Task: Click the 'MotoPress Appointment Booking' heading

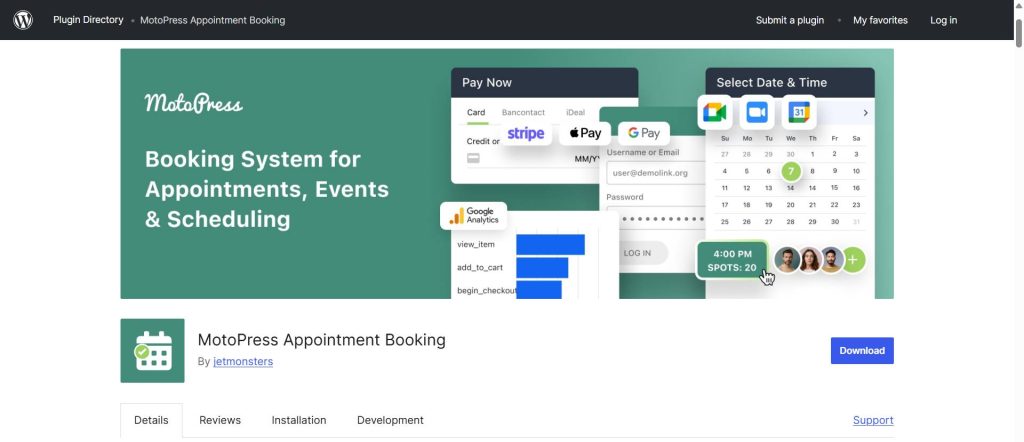Action: click(x=321, y=339)
